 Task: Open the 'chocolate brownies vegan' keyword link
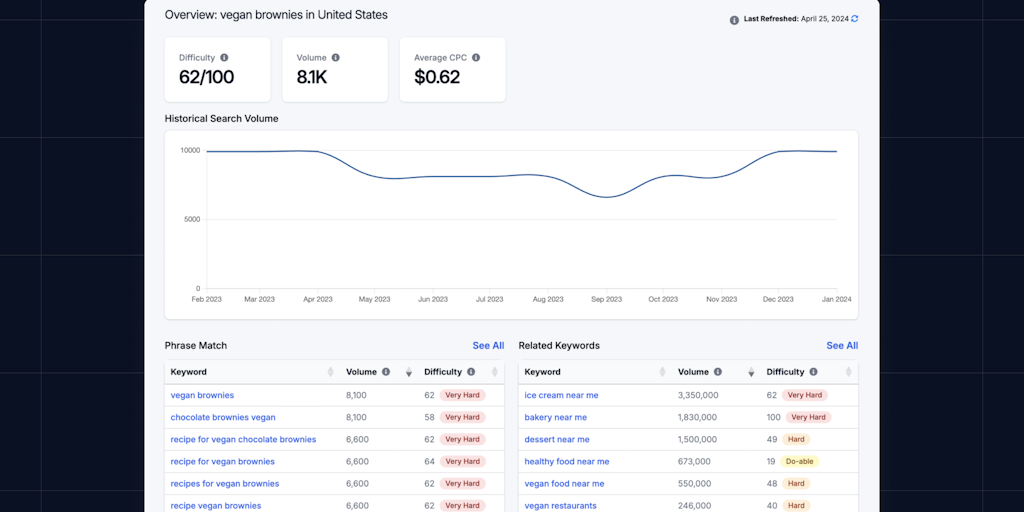[x=223, y=417]
